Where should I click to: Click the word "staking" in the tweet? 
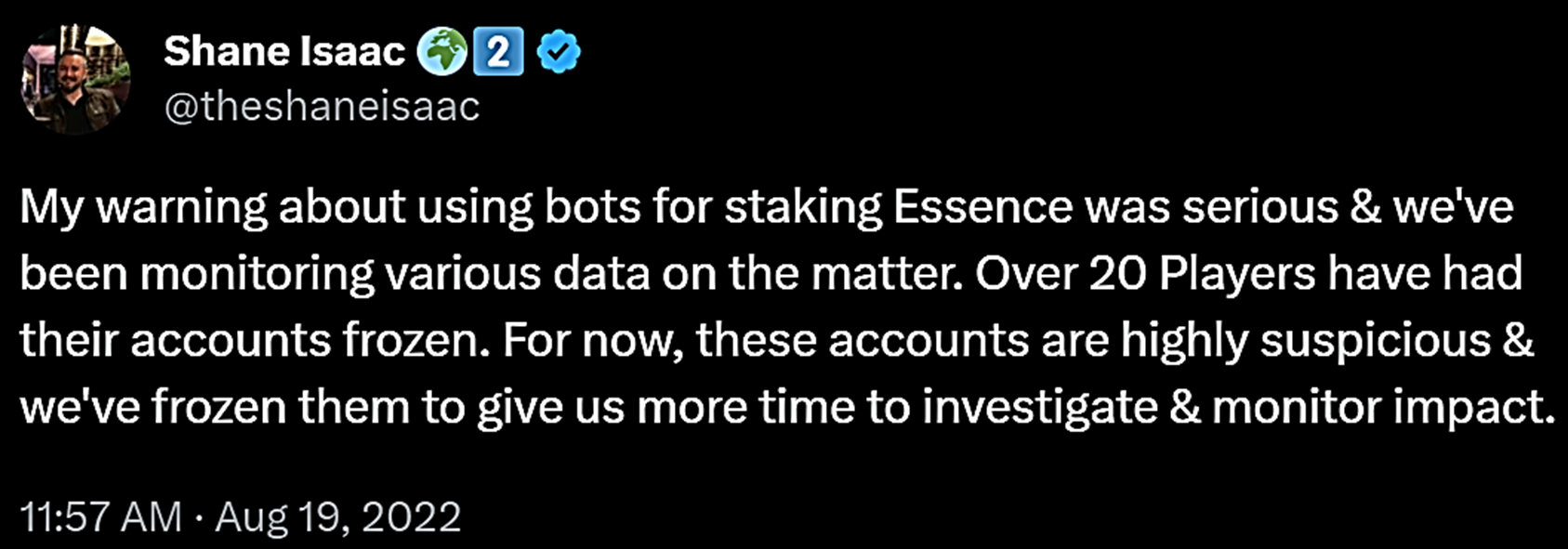pos(803,207)
